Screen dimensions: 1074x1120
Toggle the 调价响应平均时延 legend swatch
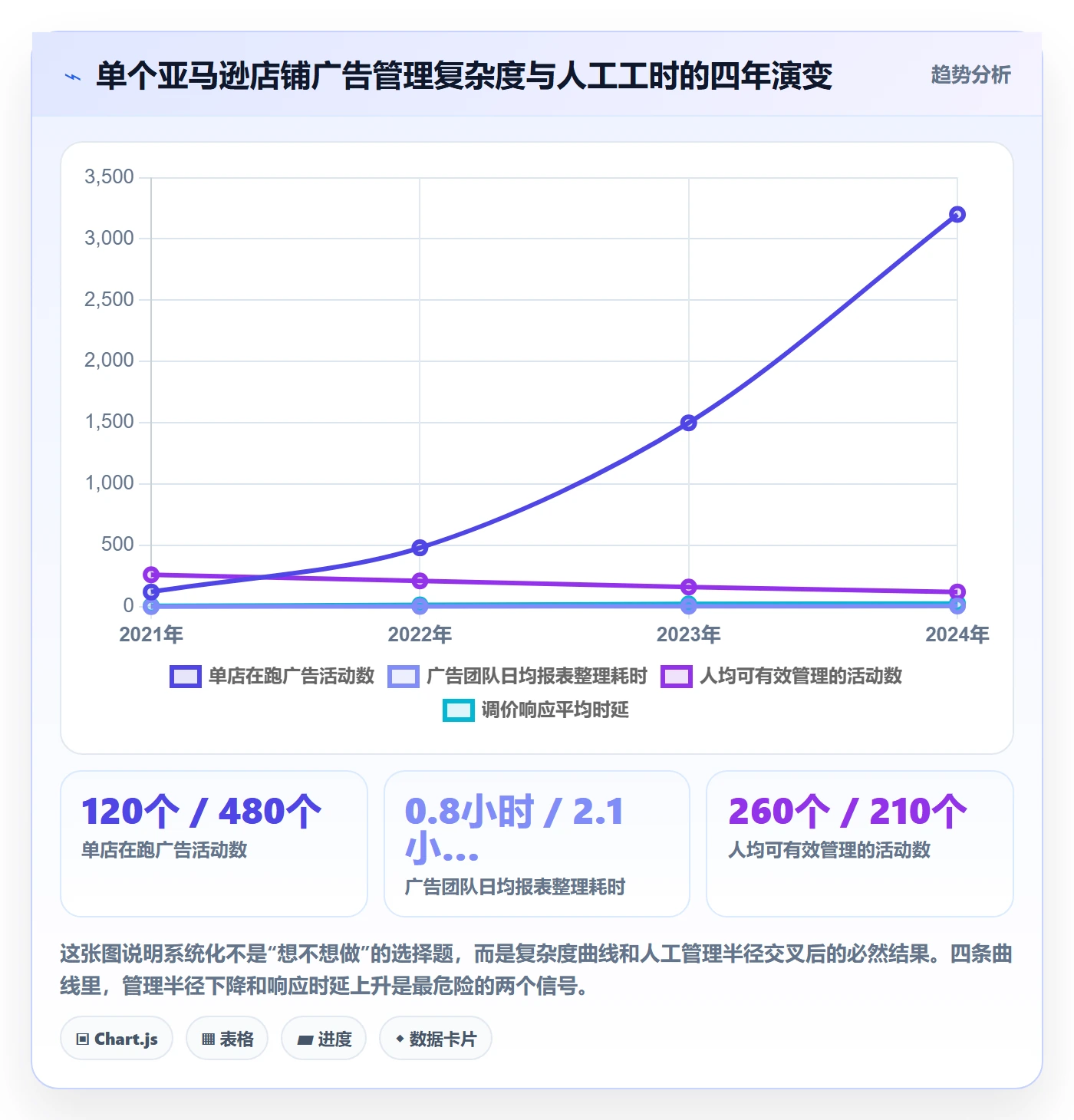pyautogui.click(x=459, y=710)
